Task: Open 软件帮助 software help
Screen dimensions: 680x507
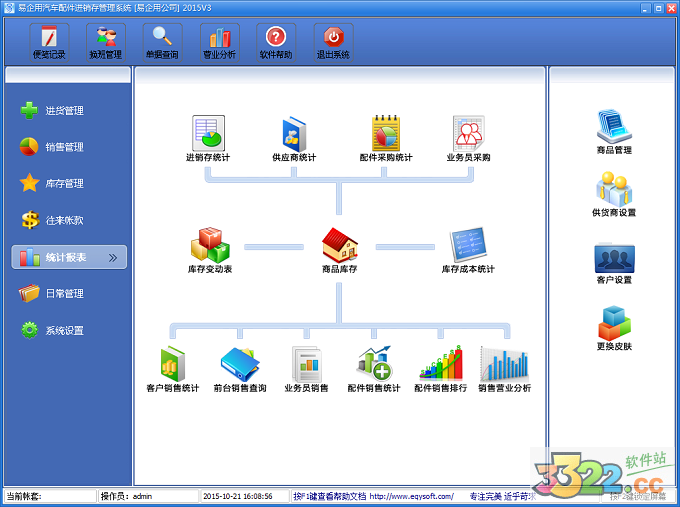Action: 276,43
